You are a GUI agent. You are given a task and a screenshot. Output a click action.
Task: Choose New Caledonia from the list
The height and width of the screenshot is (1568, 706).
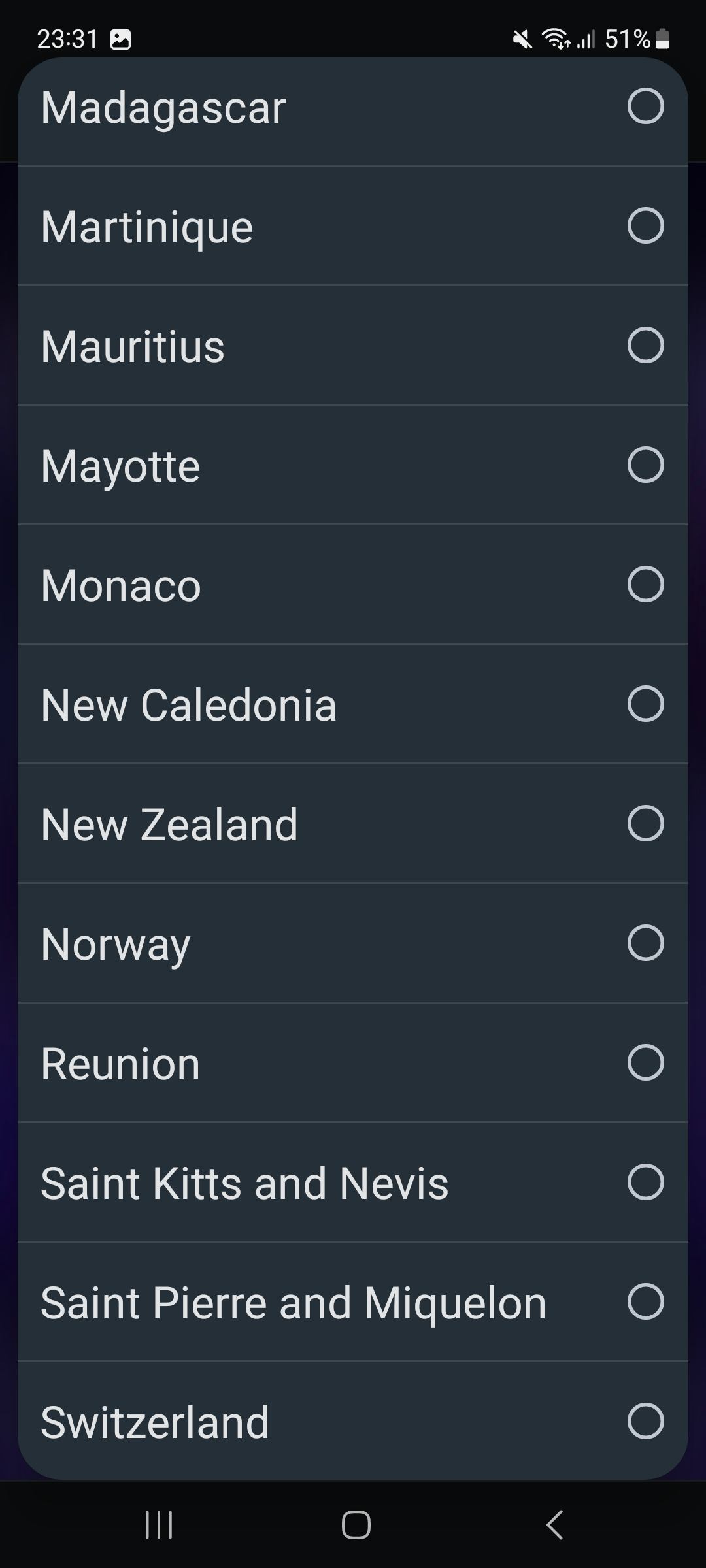(188, 705)
